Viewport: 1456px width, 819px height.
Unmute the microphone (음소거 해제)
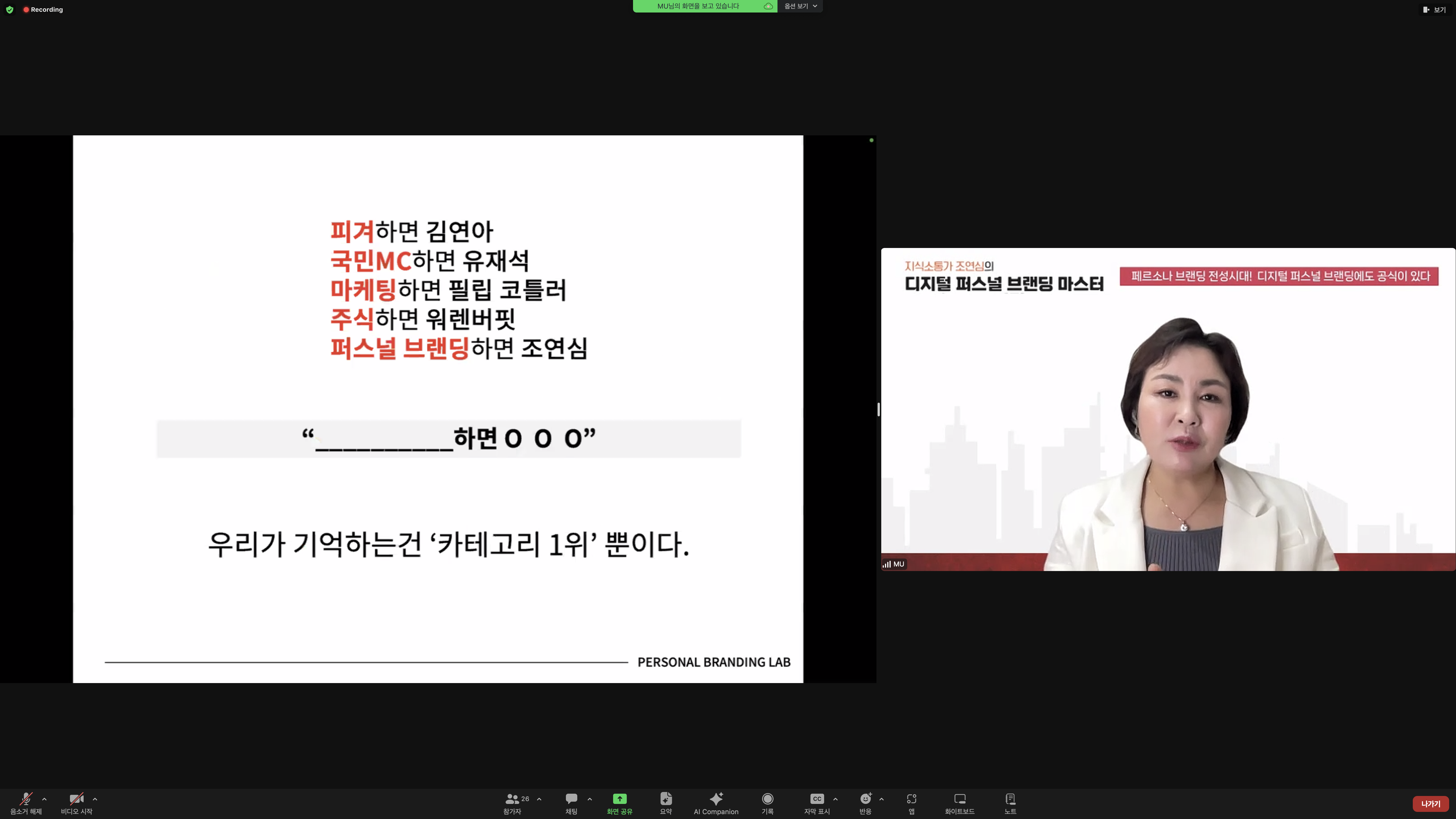click(x=26, y=799)
